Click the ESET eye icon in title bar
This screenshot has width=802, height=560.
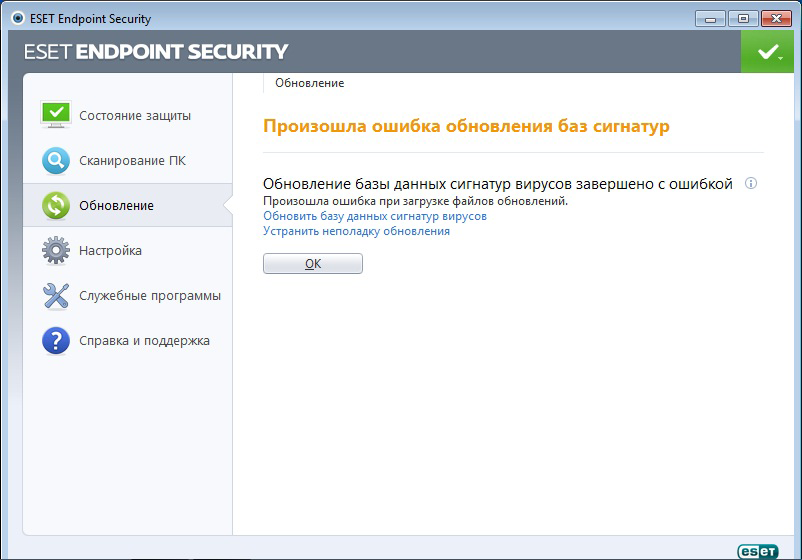(16, 18)
